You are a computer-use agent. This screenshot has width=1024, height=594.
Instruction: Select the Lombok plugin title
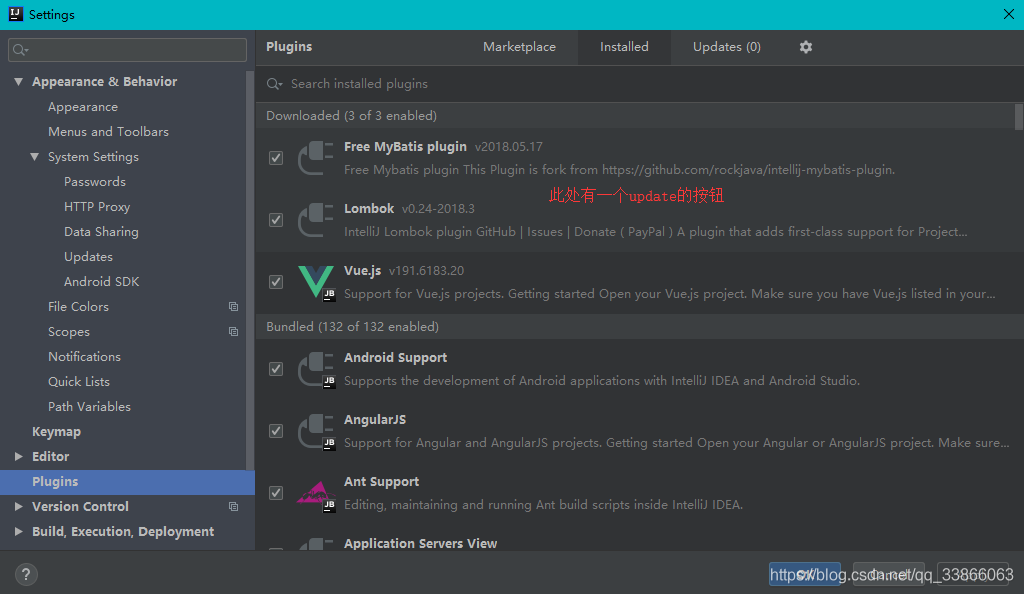coord(369,209)
